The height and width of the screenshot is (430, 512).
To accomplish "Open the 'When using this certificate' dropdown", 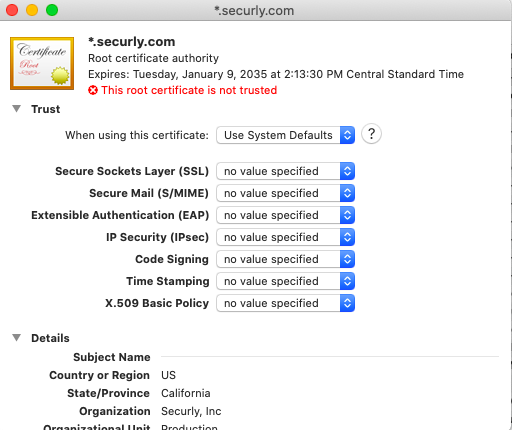I will pyautogui.click(x=285, y=135).
